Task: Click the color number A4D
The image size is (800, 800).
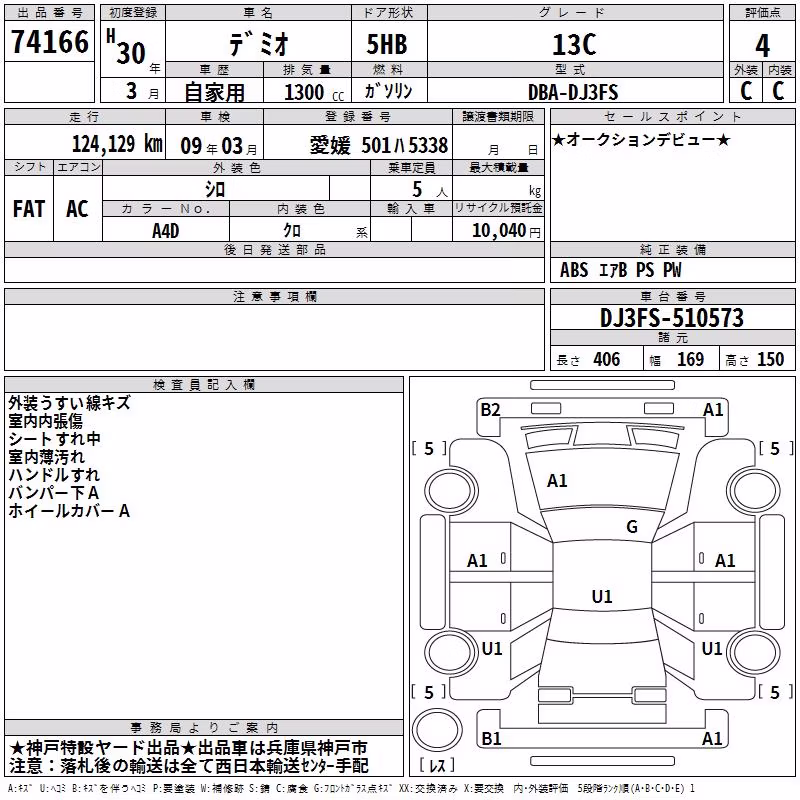Action: tap(166, 231)
